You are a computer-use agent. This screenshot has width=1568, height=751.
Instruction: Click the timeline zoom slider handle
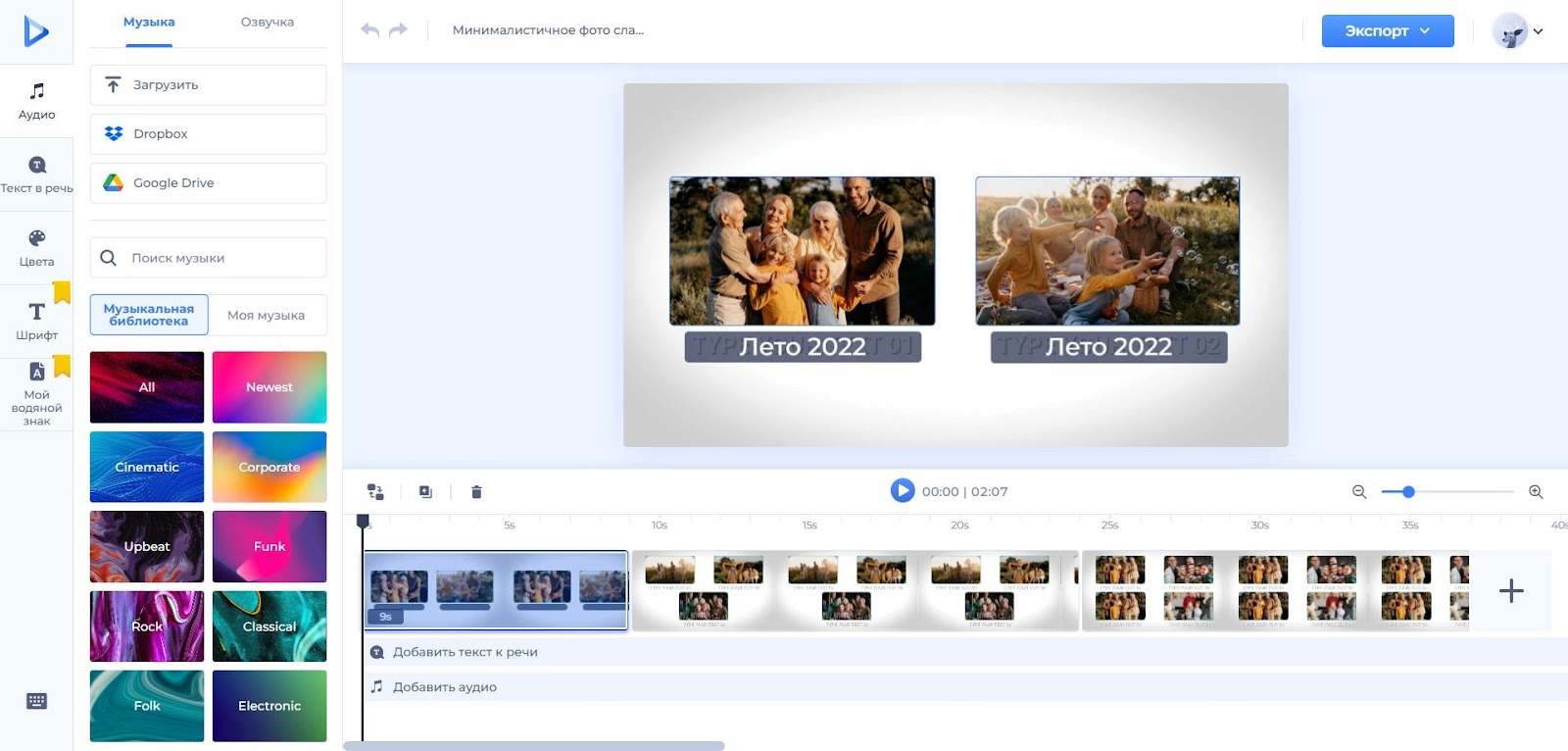pyautogui.click(x=1408, y=492)
